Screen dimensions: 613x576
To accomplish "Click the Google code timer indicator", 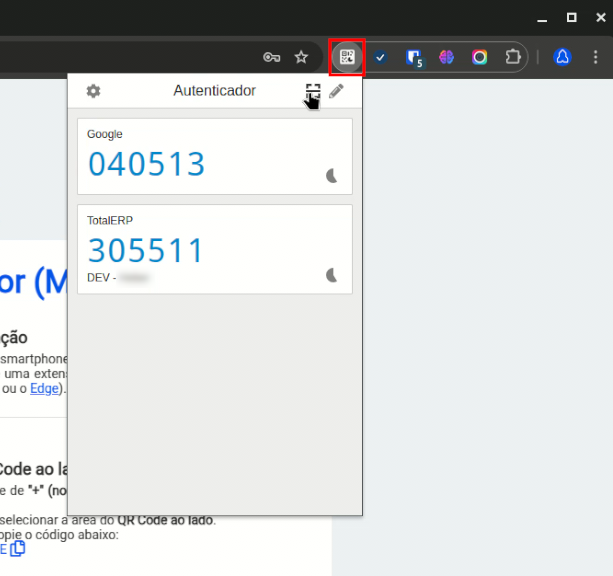I will tap(332, 176).
